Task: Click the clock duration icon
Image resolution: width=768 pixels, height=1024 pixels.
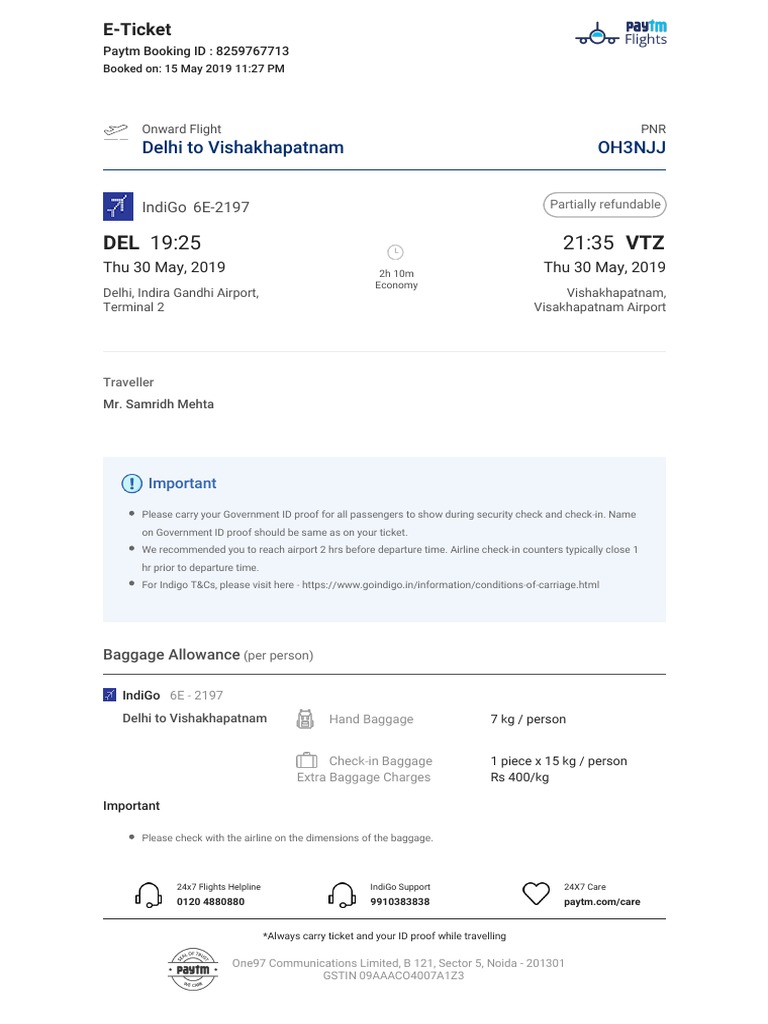Action: (395, 251)
